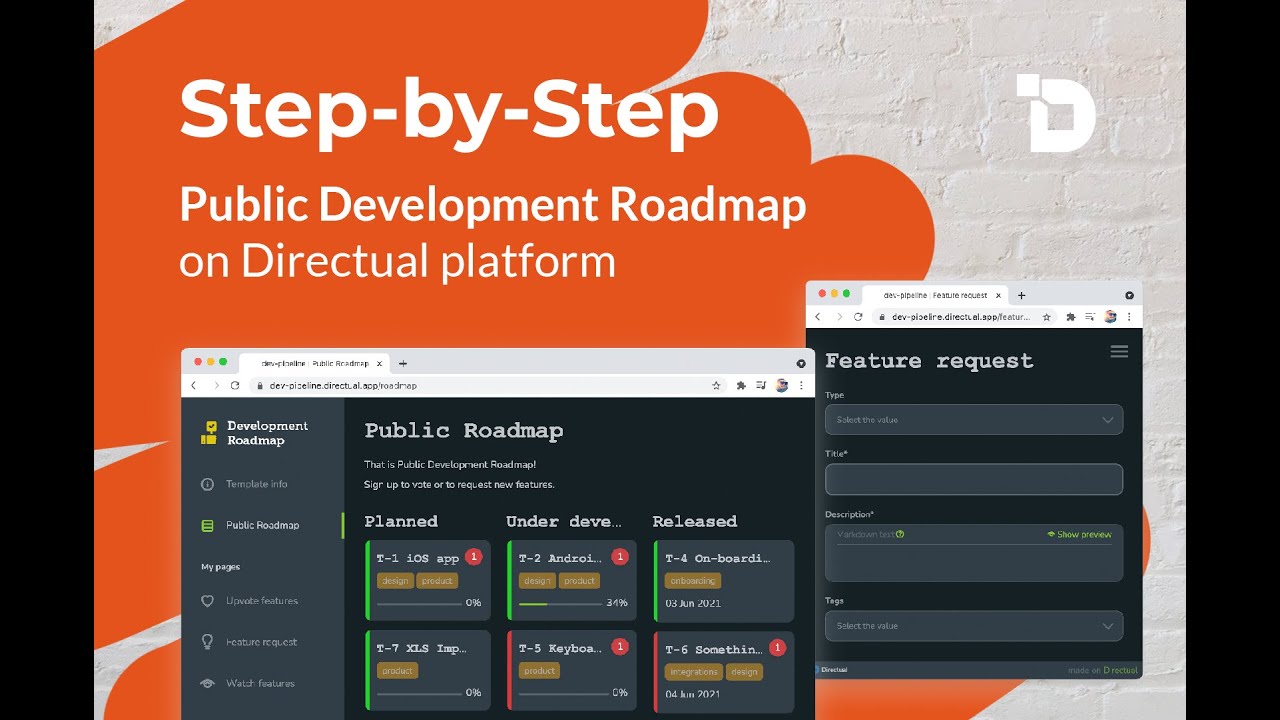Open Watch features in the sidebar

tap(260, 683)
